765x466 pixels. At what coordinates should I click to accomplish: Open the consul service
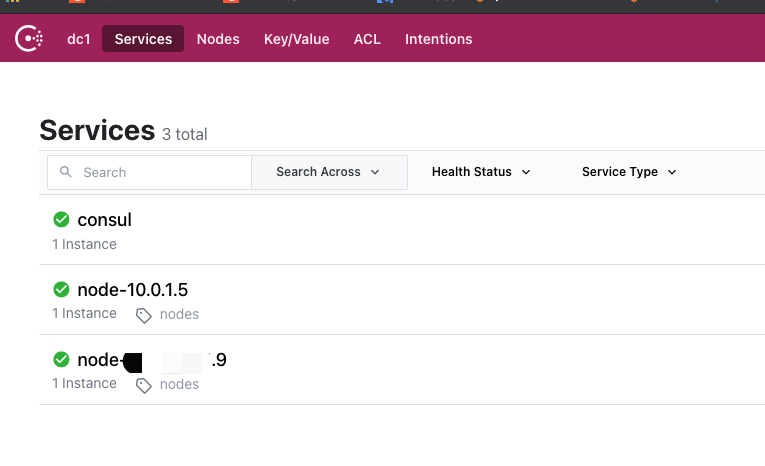click(x=104, y=220)
